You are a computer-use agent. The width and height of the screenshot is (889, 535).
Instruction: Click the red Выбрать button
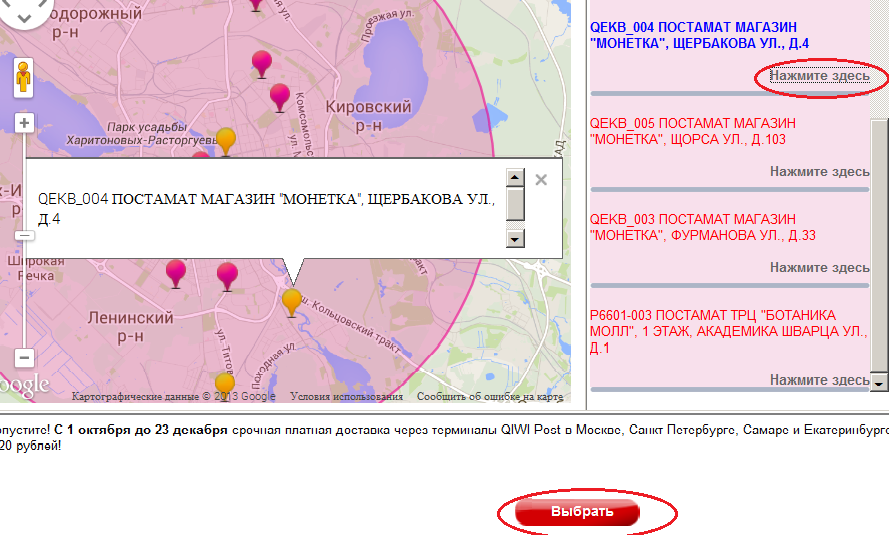pos(577,512)
